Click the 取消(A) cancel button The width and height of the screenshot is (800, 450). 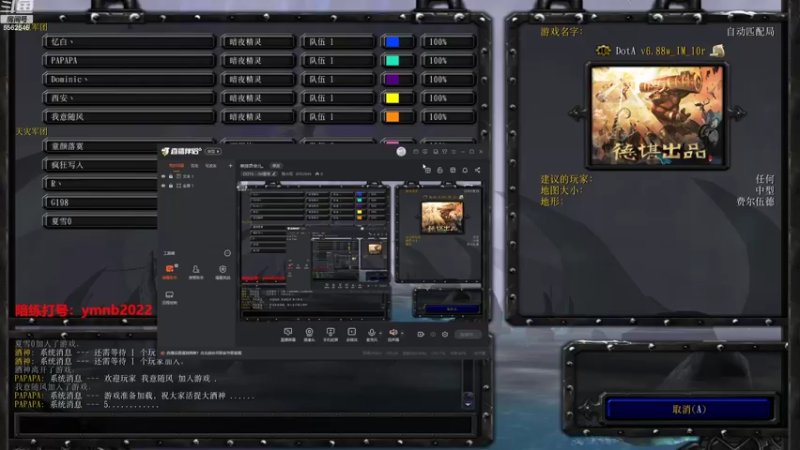689,409
